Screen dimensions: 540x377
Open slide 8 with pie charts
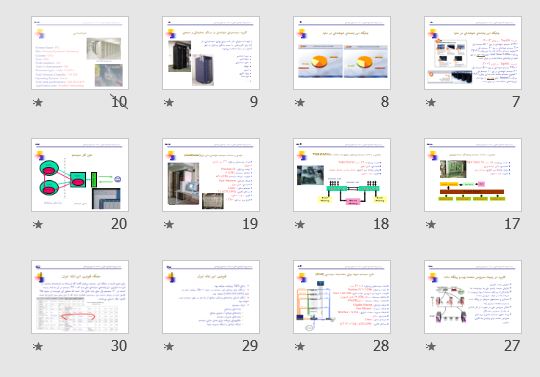pos(342,53)
